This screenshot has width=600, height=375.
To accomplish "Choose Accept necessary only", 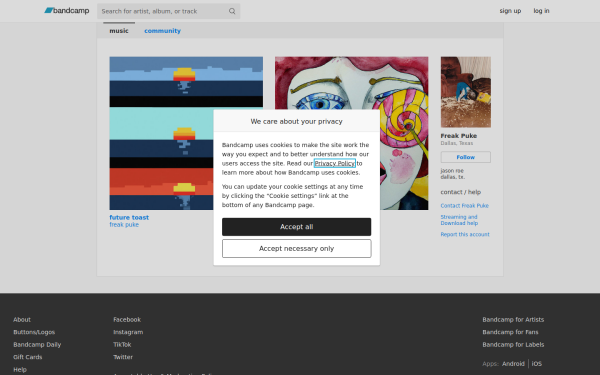I will coord(297,248).
